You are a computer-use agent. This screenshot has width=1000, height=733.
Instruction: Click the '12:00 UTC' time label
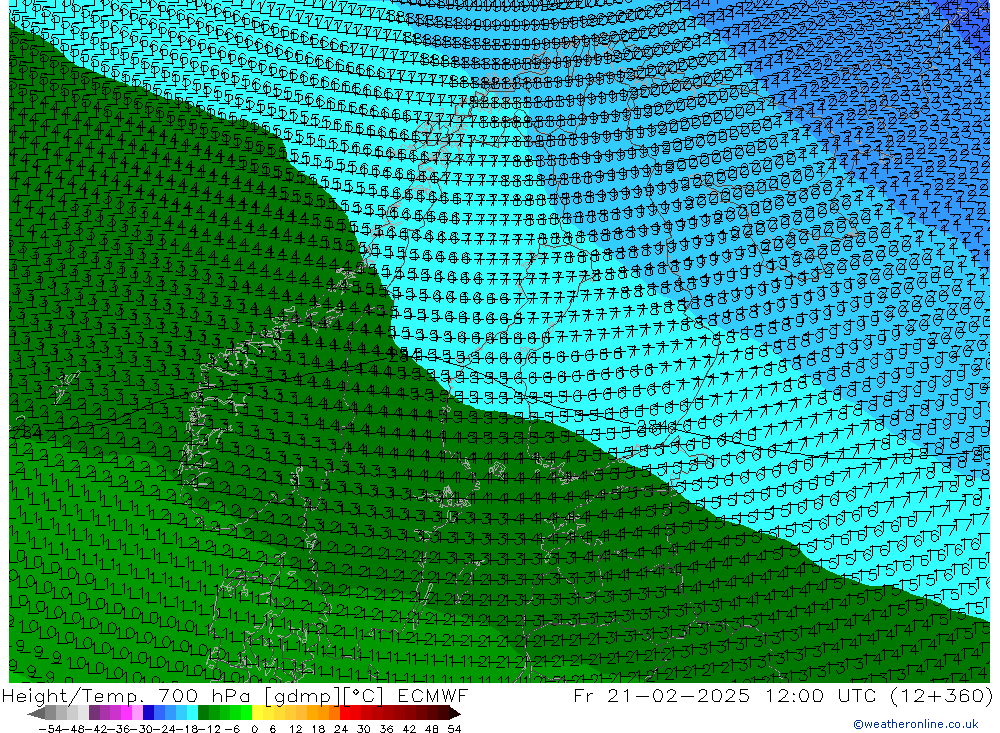coord(821,695)
